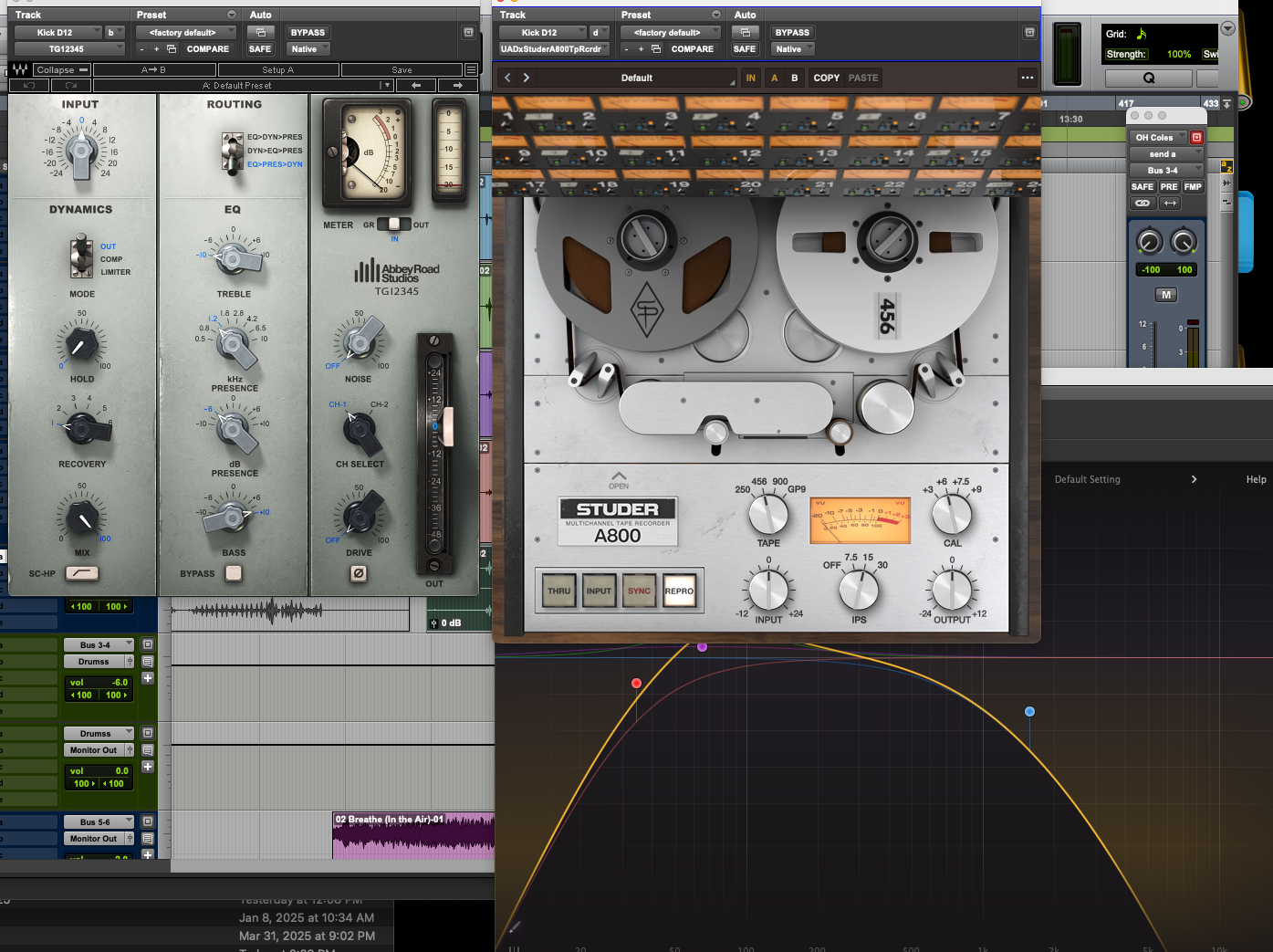Load next preset with TG12345 right arrow
This screenshot has width=1273, height=952.
tap(457, 85)
